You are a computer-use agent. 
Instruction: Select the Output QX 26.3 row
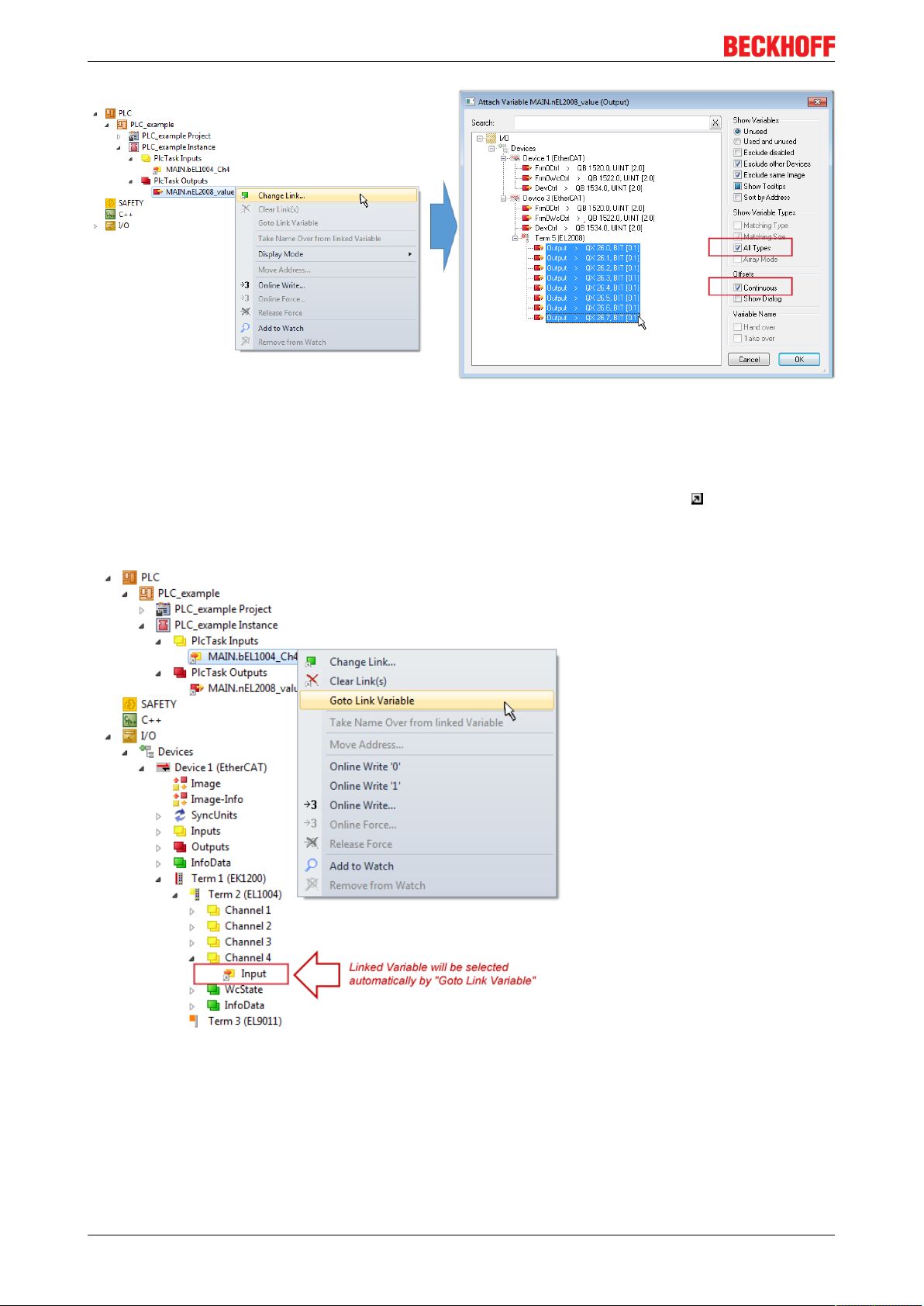[x=592, y=278]
